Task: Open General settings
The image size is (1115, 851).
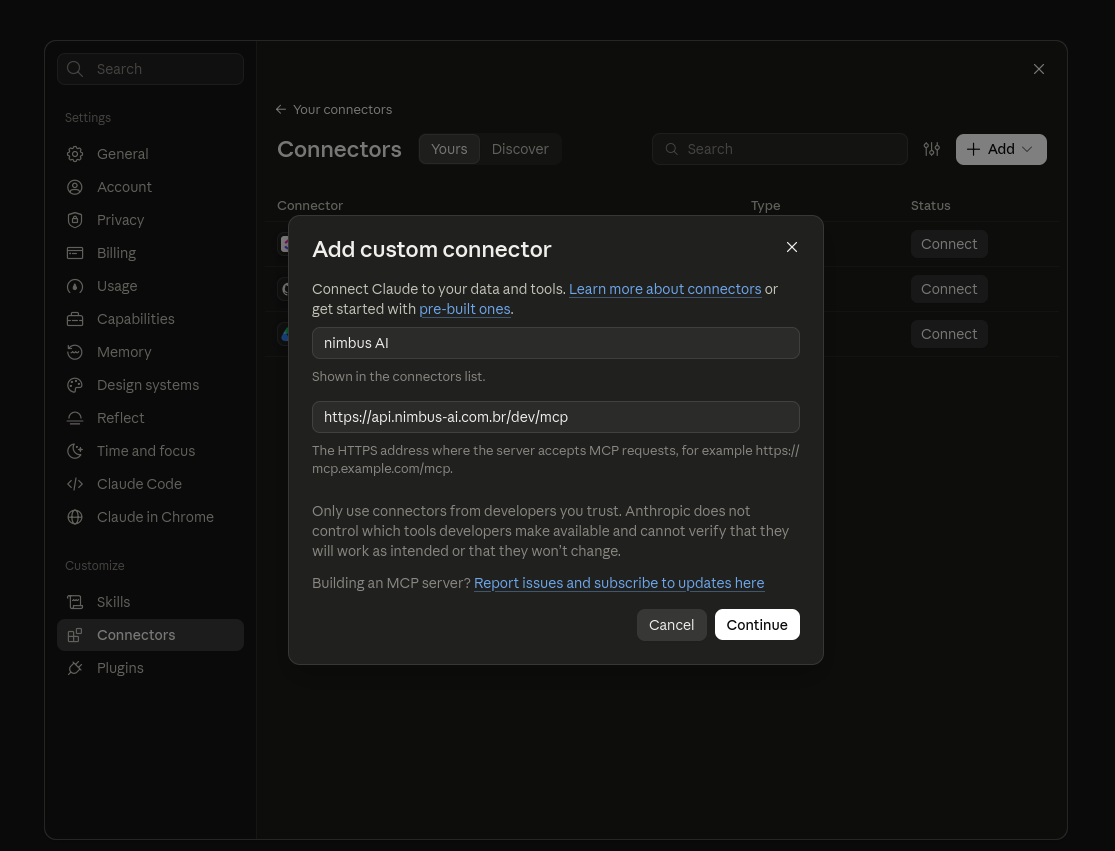Action: coord(150,154)
